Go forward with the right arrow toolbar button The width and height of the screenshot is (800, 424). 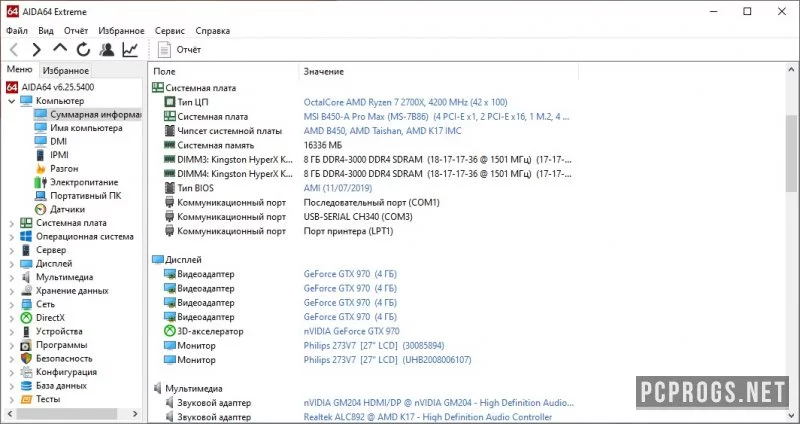point(36,49)
